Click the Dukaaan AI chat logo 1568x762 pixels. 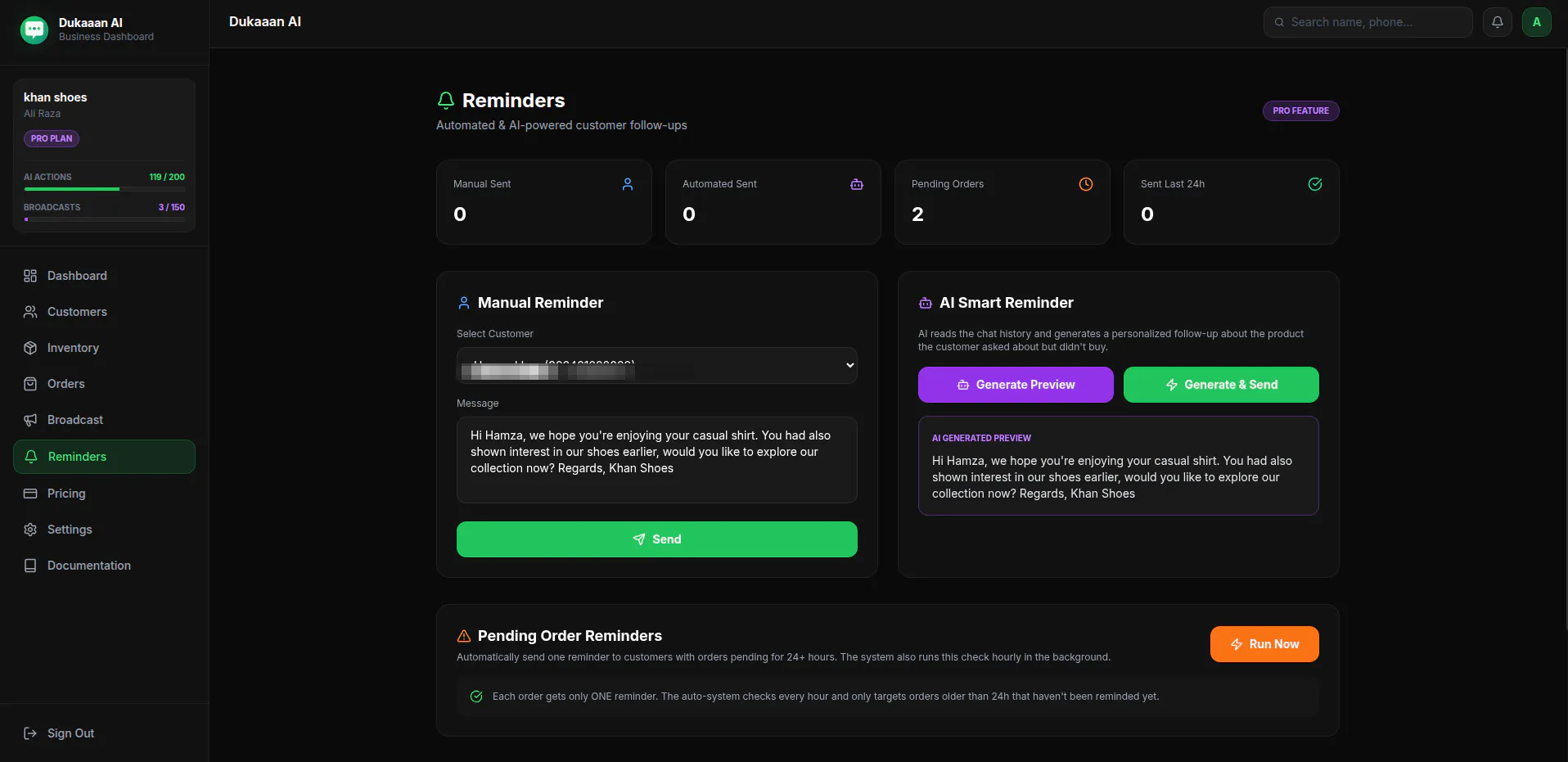click(34, 29)
